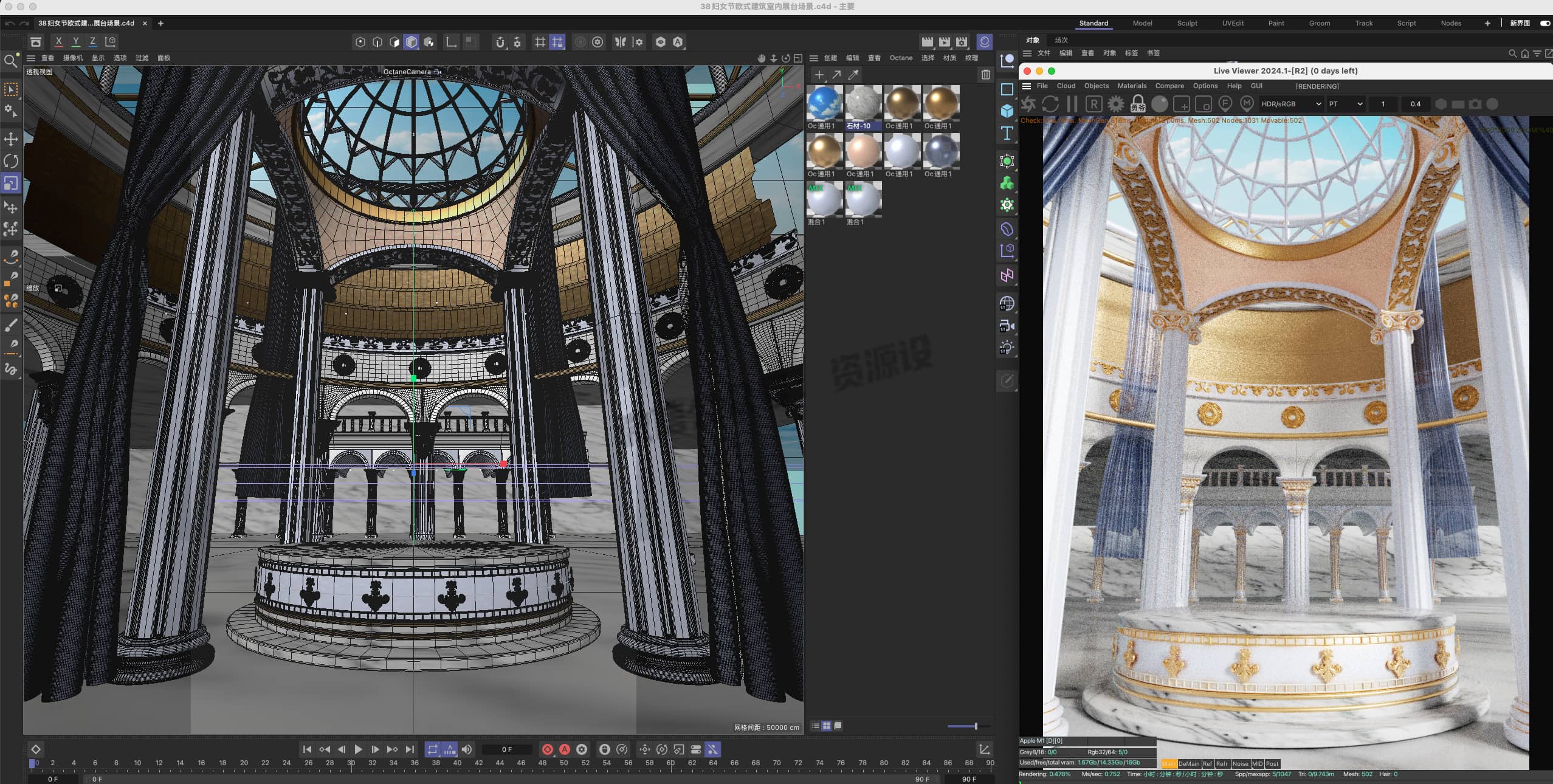This screenshot has width=1553, height=784.
Task: Switch to 场次 tab
Action: 1061,40
